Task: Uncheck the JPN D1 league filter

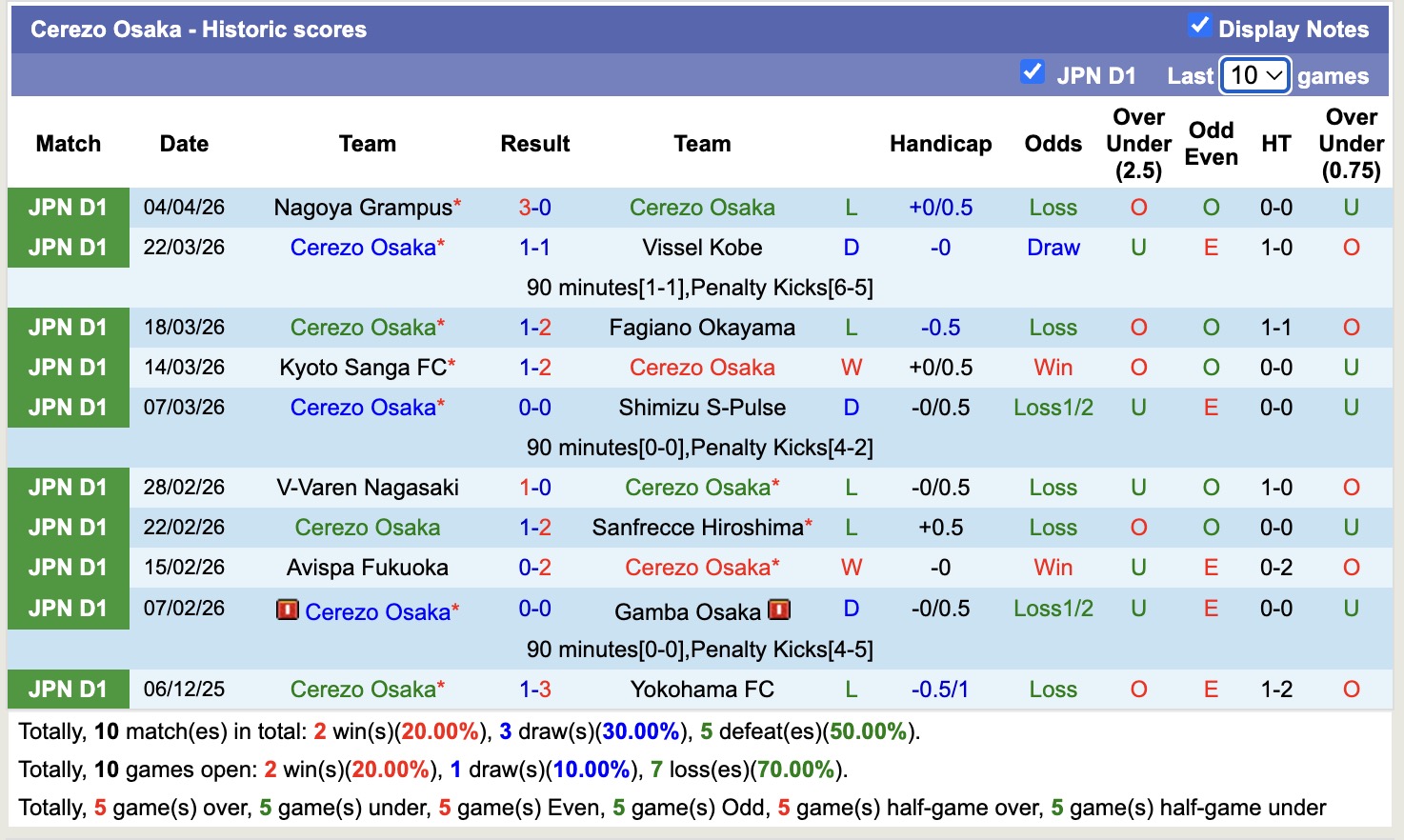Action: (1032, 72)
